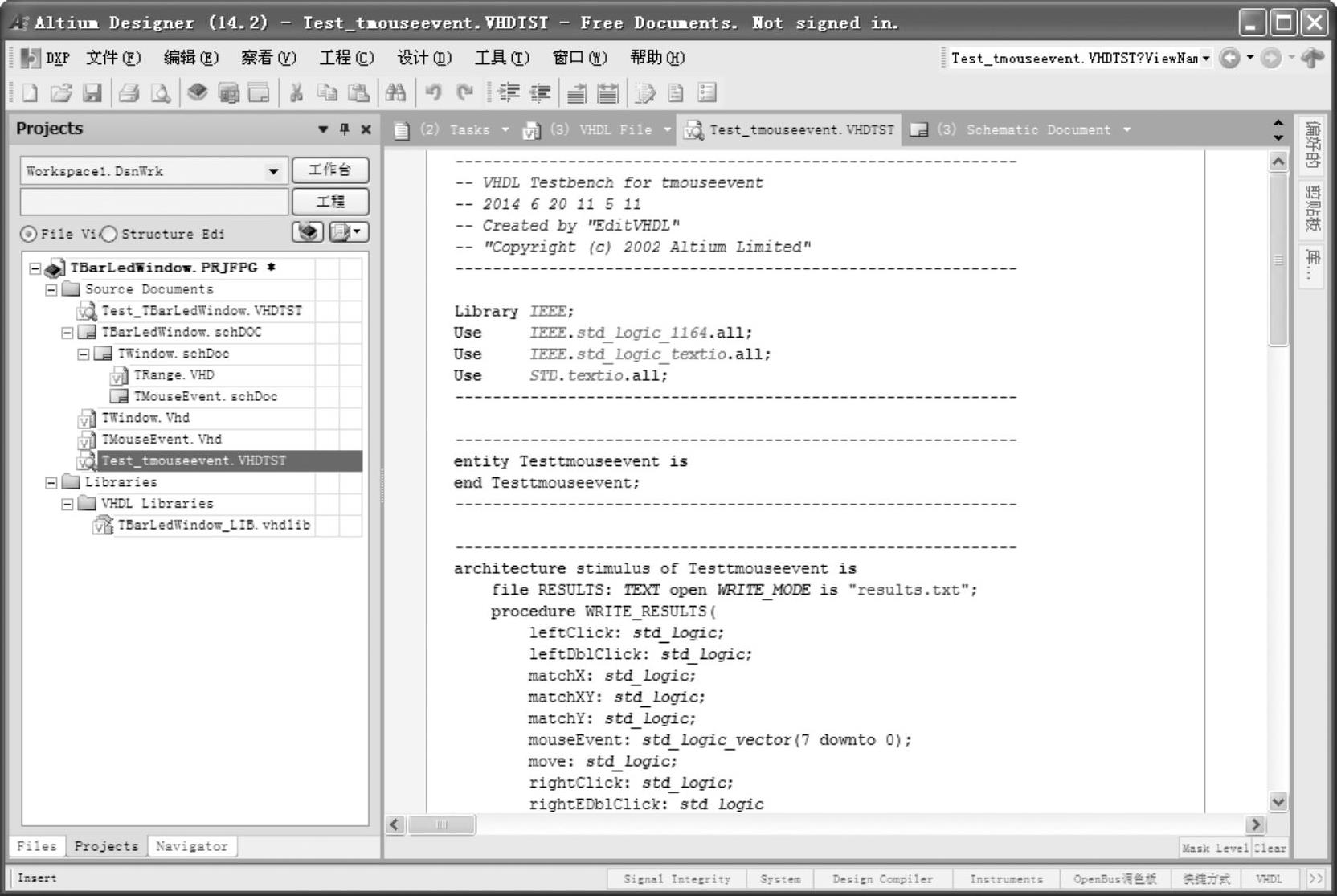Click the Mask Level button
The width and height of the screenshot is (1337, 896).
tap(1216, 848)
